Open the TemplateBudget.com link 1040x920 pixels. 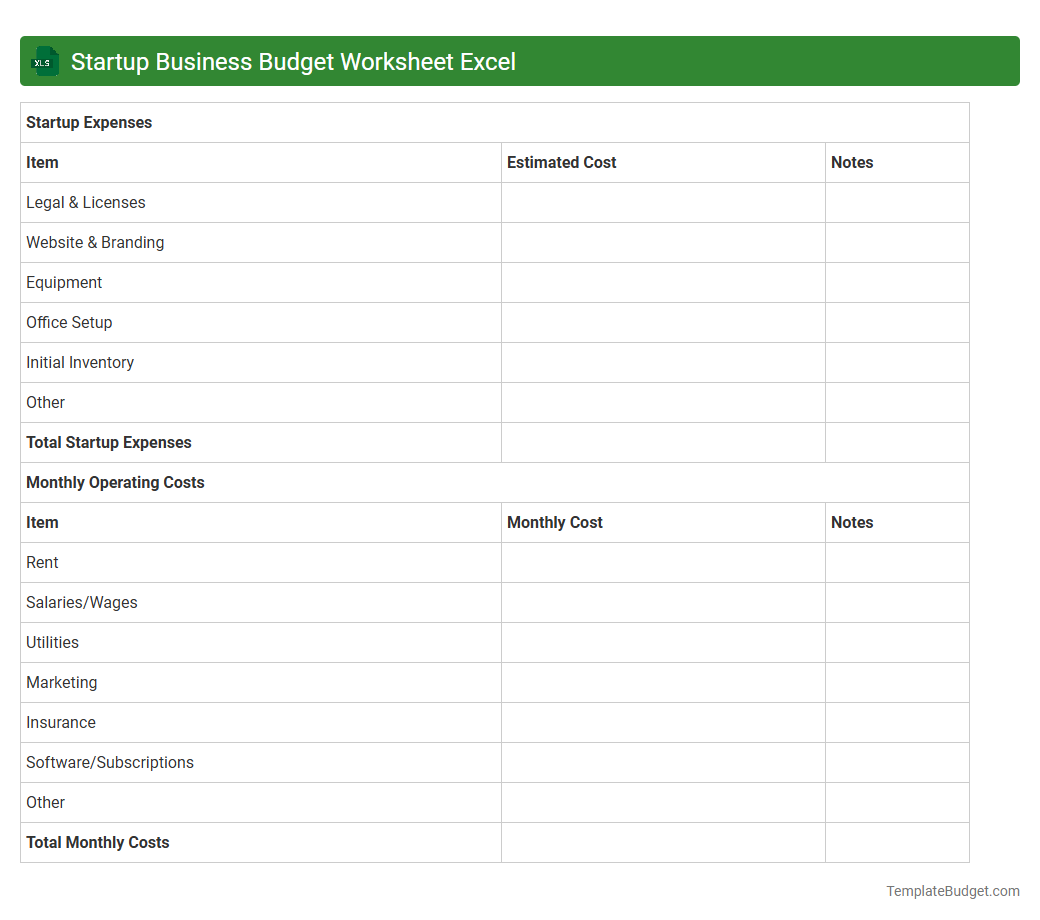(951, 890)
